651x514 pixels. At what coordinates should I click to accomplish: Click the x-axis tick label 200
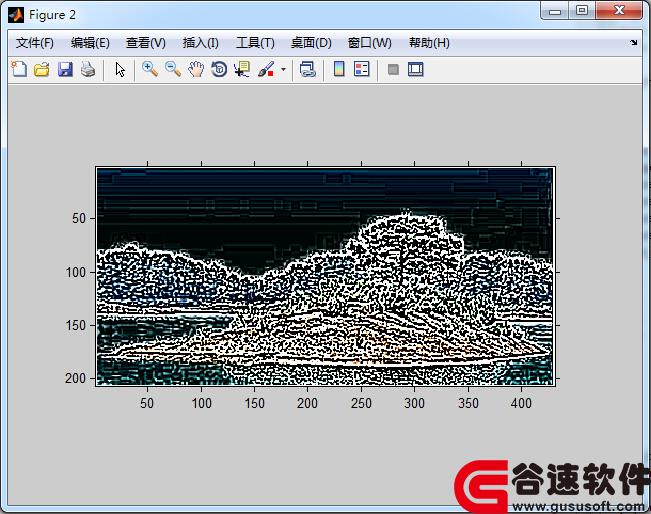[x=307, y=403]
